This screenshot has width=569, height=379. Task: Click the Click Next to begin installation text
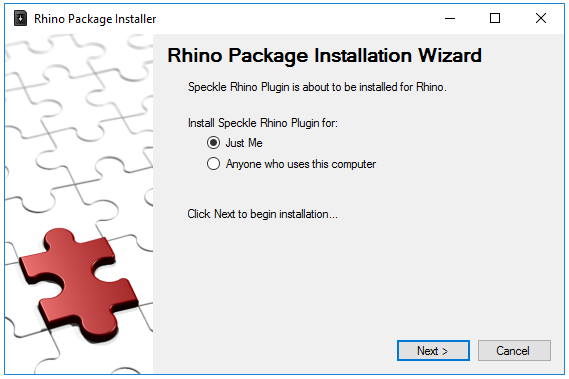click(262, 214)
